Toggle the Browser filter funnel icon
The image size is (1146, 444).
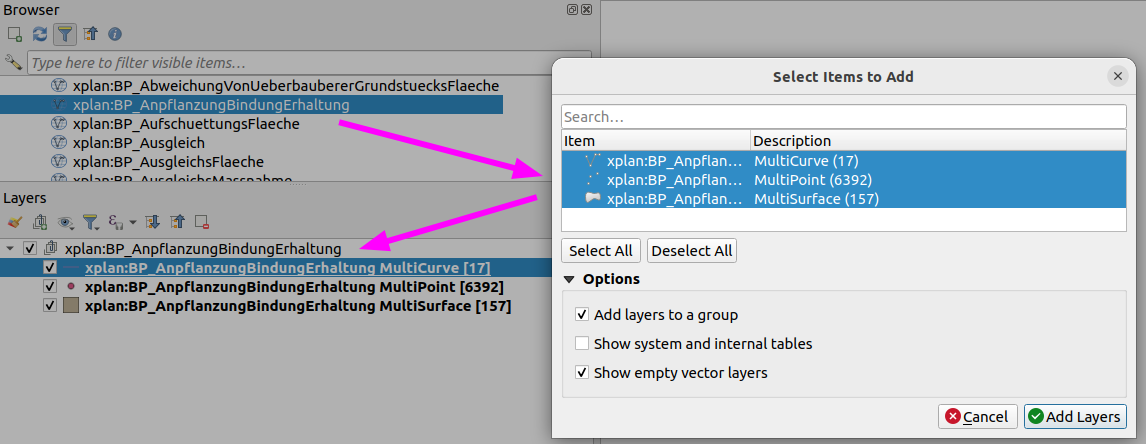click(x=65, y=34)
